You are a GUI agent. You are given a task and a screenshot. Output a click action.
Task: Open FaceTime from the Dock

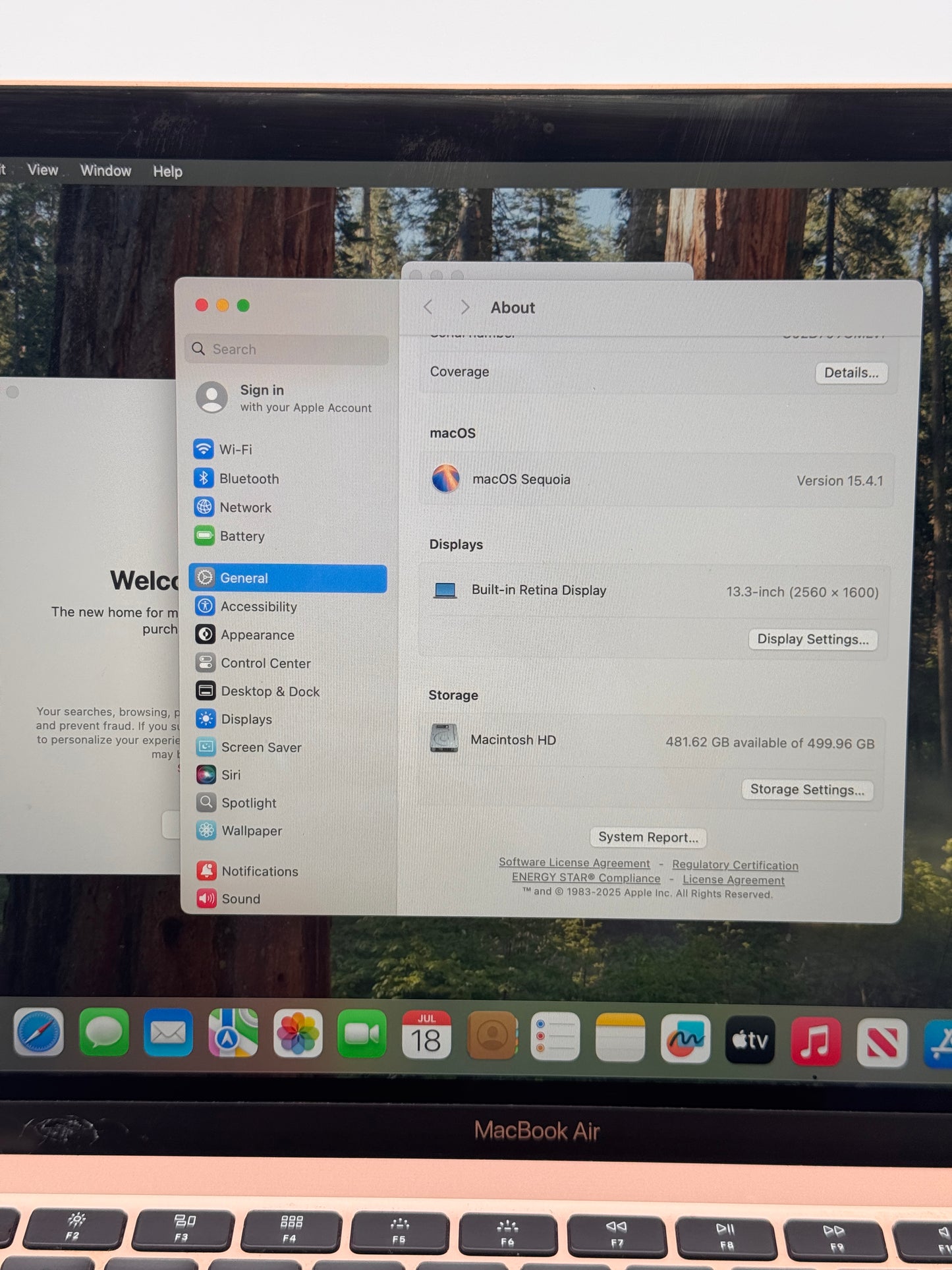pyautogui.click(x=362, y=1035)
